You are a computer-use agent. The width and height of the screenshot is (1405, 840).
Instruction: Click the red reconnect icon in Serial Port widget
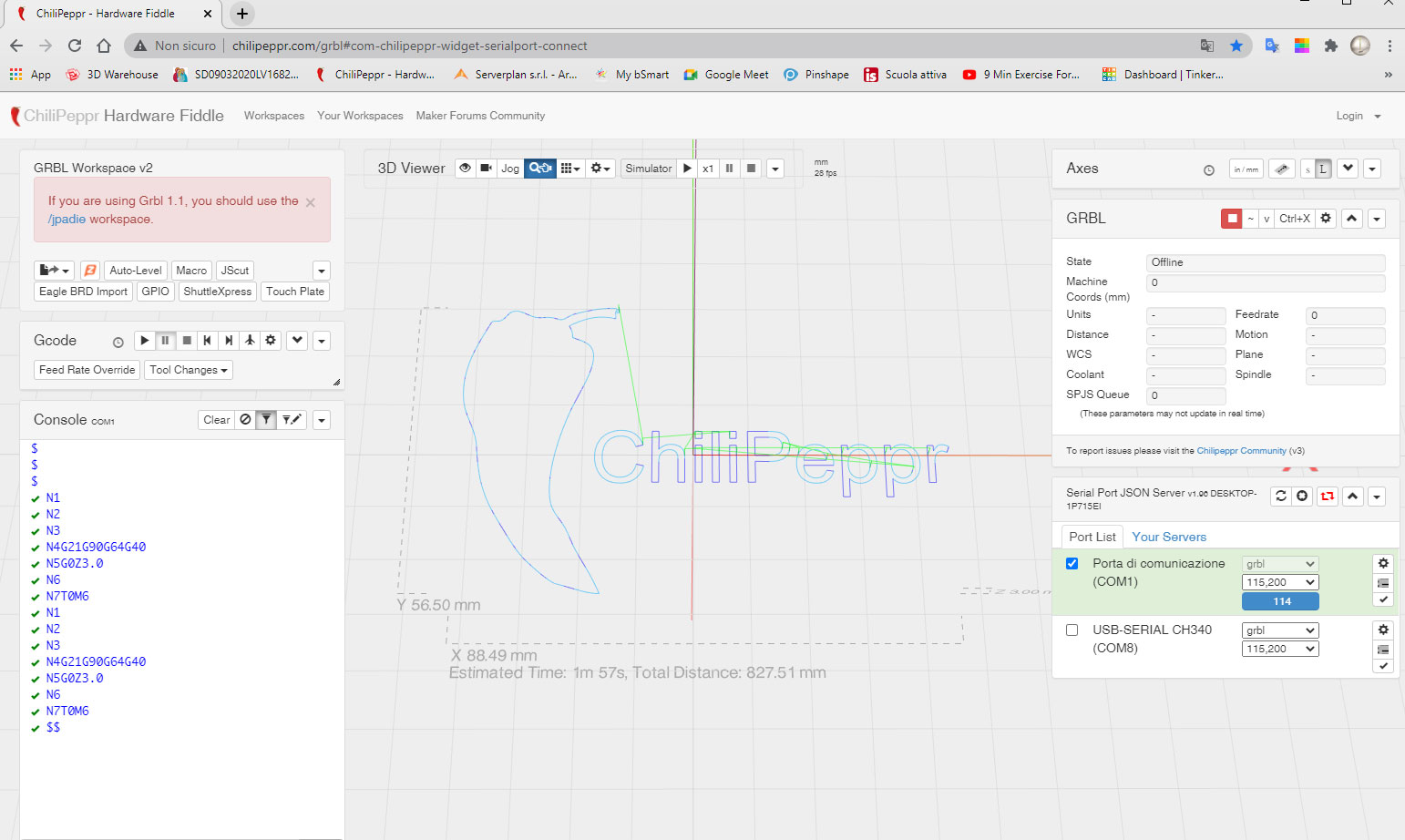tap(1328, 497)
